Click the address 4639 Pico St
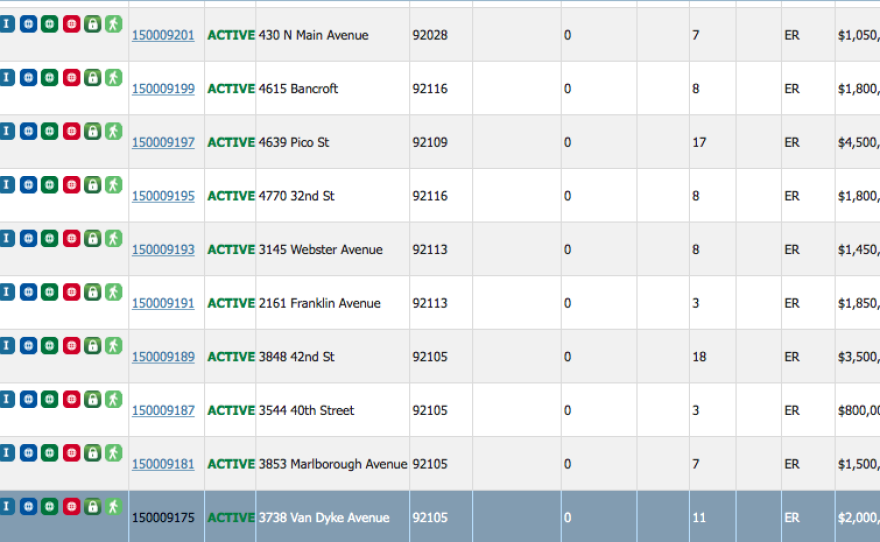The width and height of the screenshot is (880, 542). [x=294, y=143]
